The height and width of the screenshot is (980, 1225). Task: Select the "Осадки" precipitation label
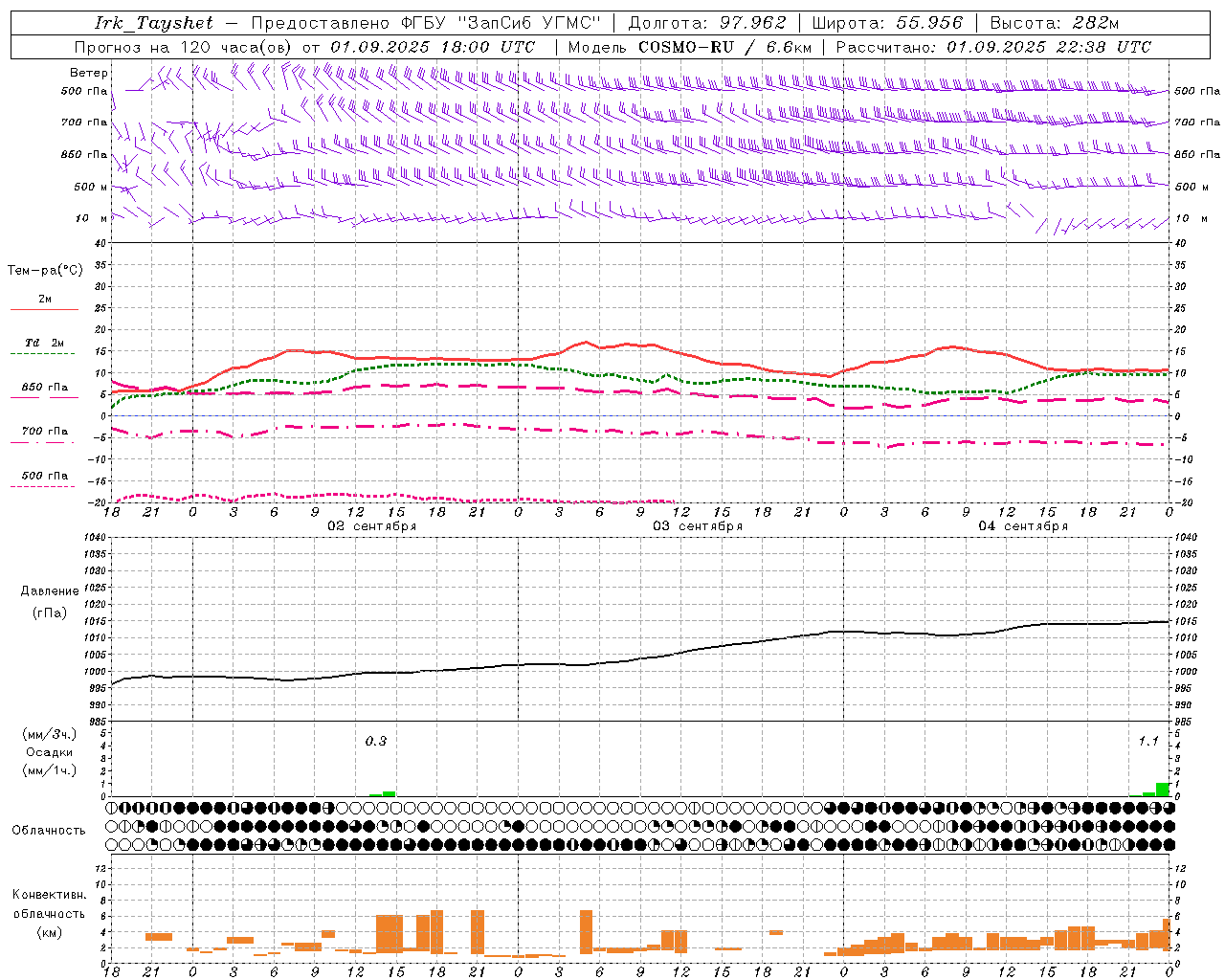pos(50,752)
